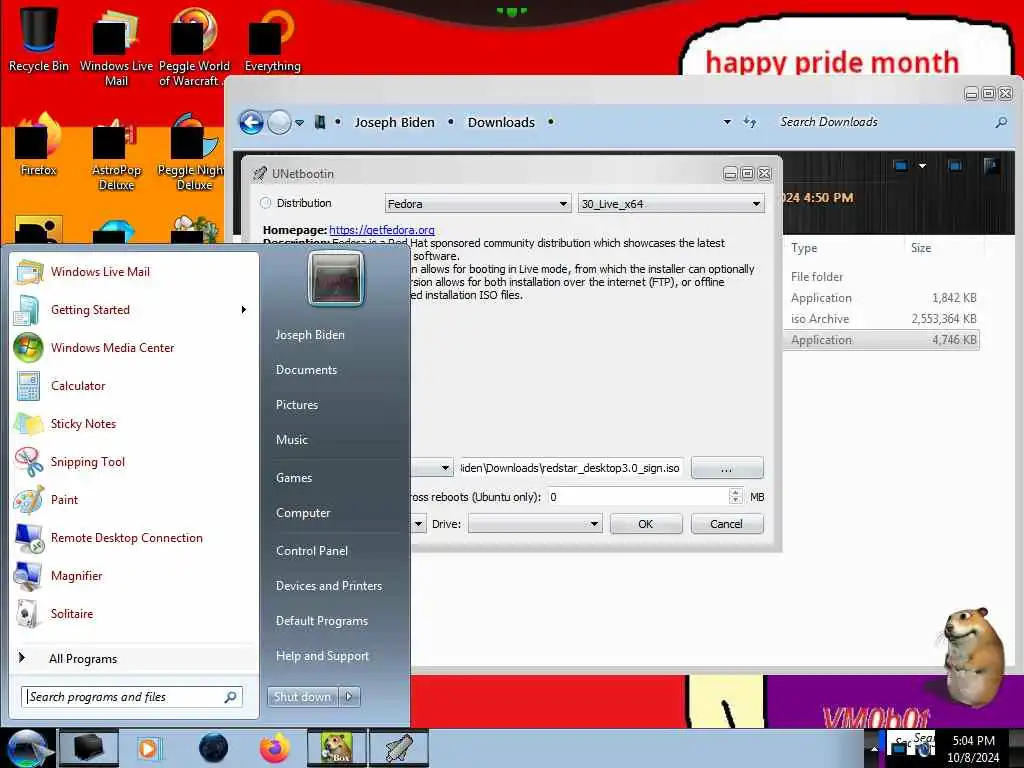Screen dimensions: 1024x768
Task: Open Control Panel from Start menu
Action: (312, 551)
